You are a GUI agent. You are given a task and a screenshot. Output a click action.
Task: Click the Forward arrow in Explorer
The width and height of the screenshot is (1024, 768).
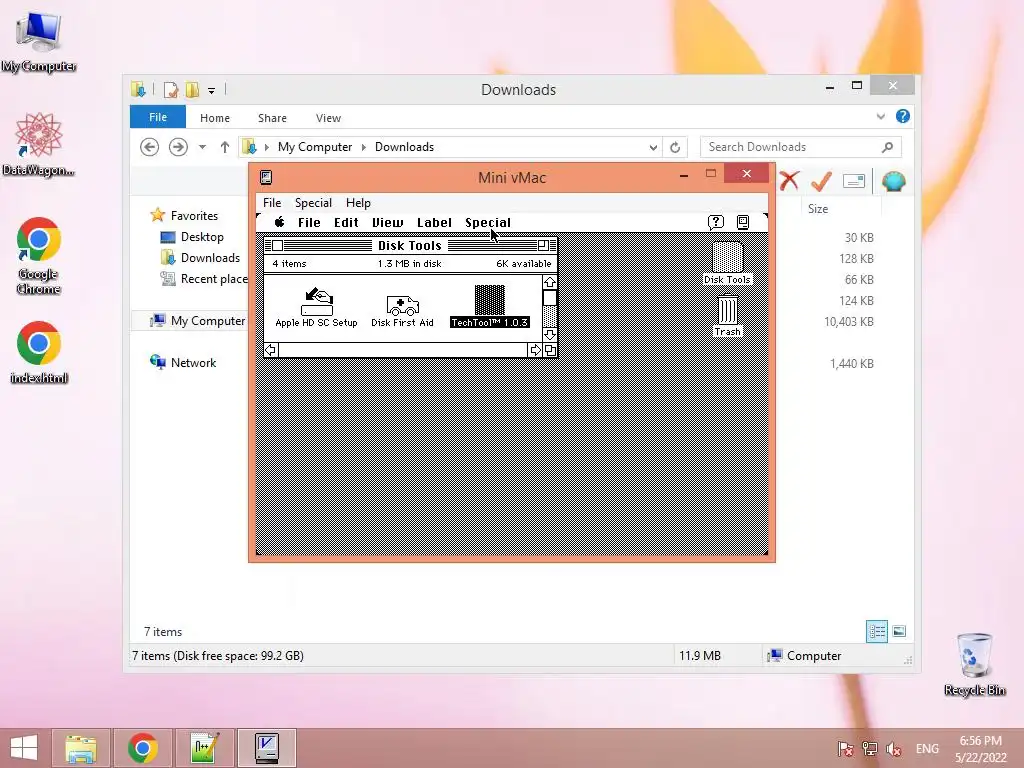(x=178, y=147)
